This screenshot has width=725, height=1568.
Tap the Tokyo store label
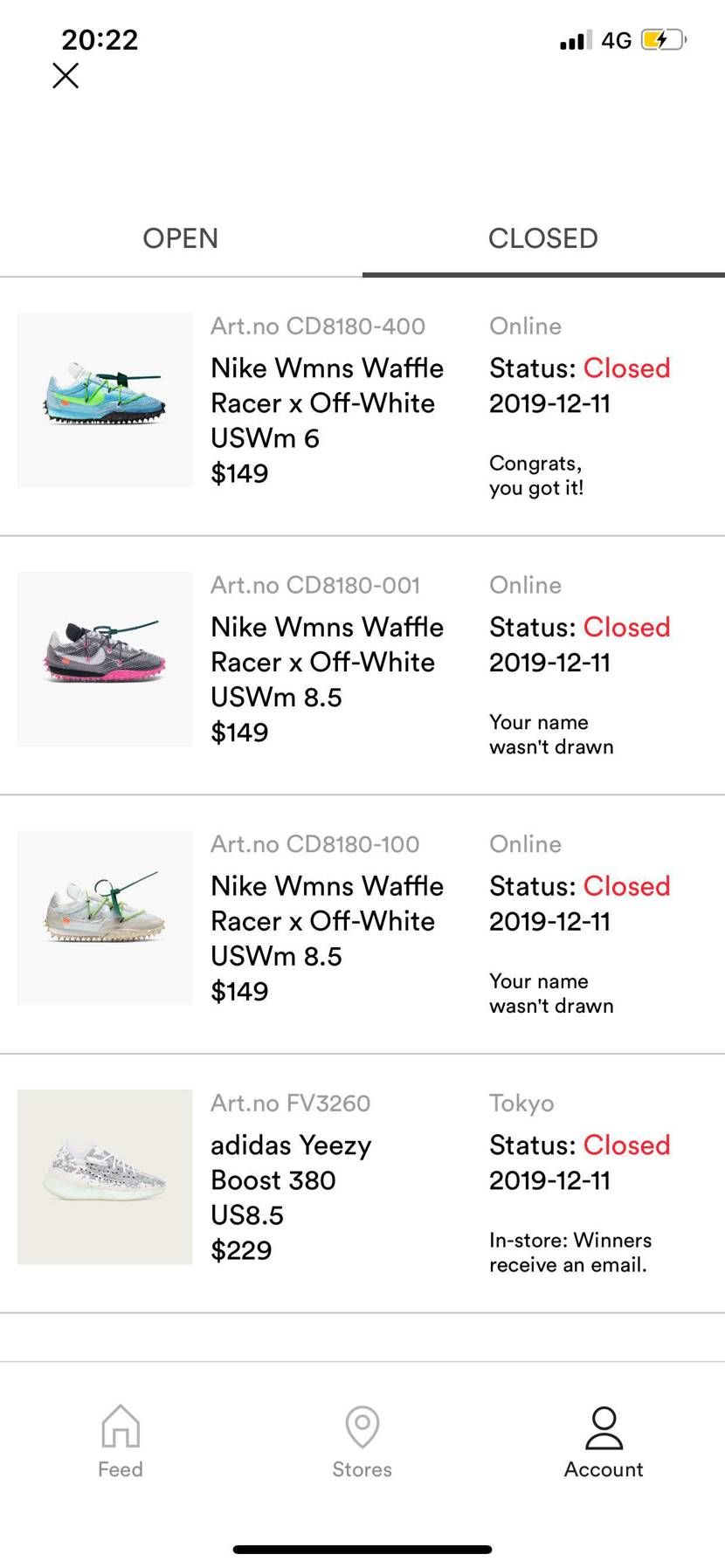[521, 1104]
